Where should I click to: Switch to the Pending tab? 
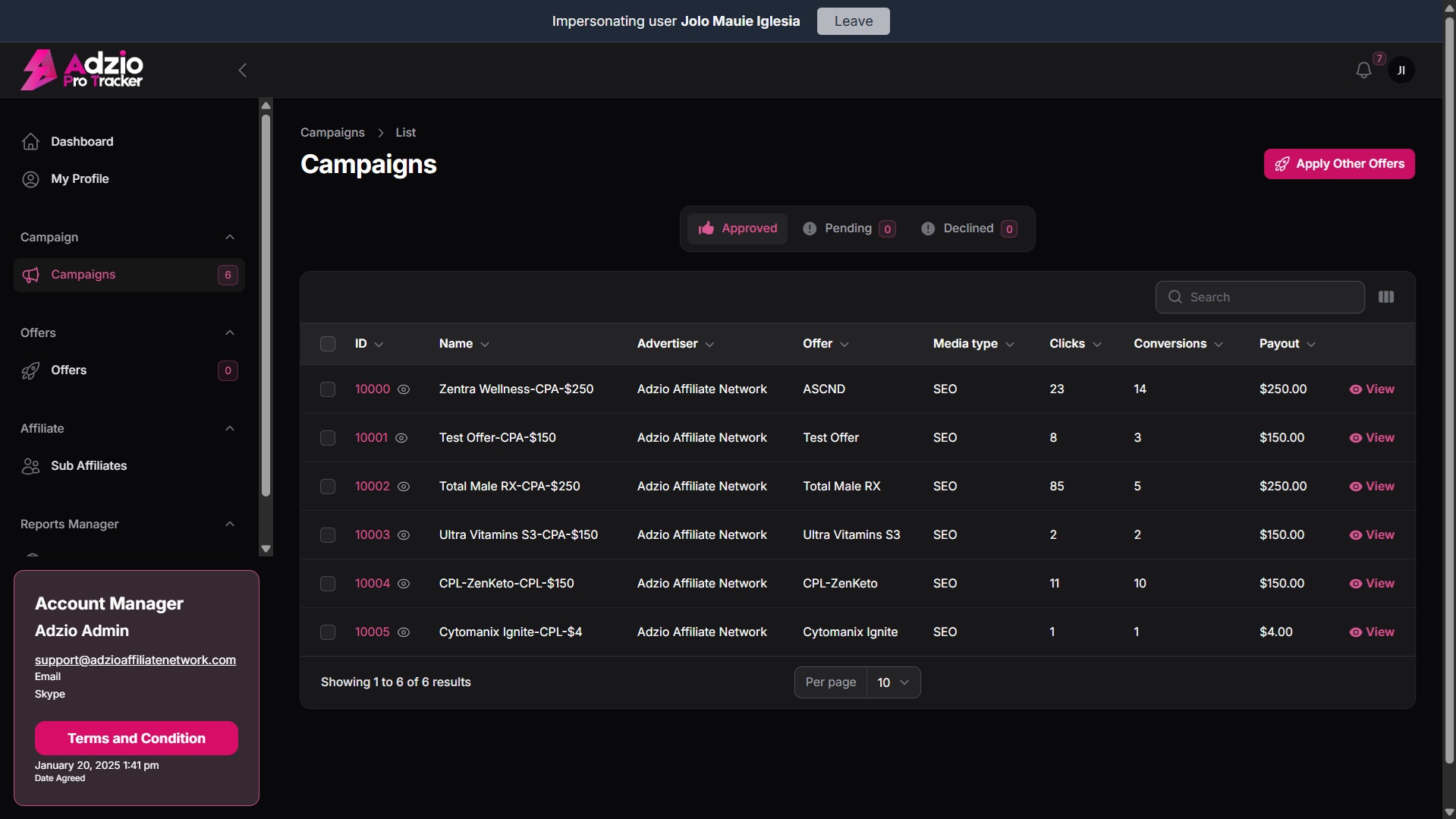[849, 228]
